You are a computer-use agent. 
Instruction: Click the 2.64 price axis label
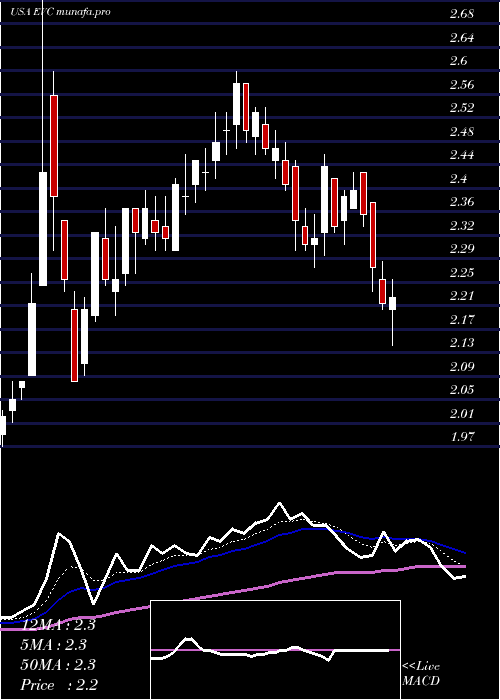click(461, 38)
